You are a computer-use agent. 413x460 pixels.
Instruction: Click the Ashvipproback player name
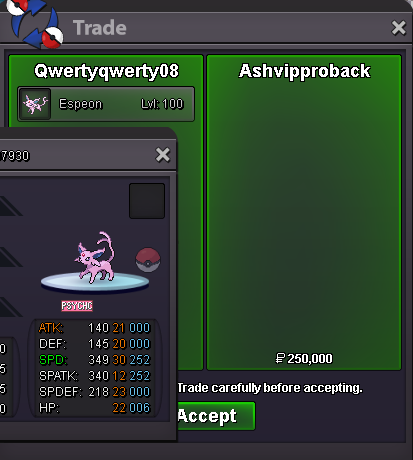304,71
